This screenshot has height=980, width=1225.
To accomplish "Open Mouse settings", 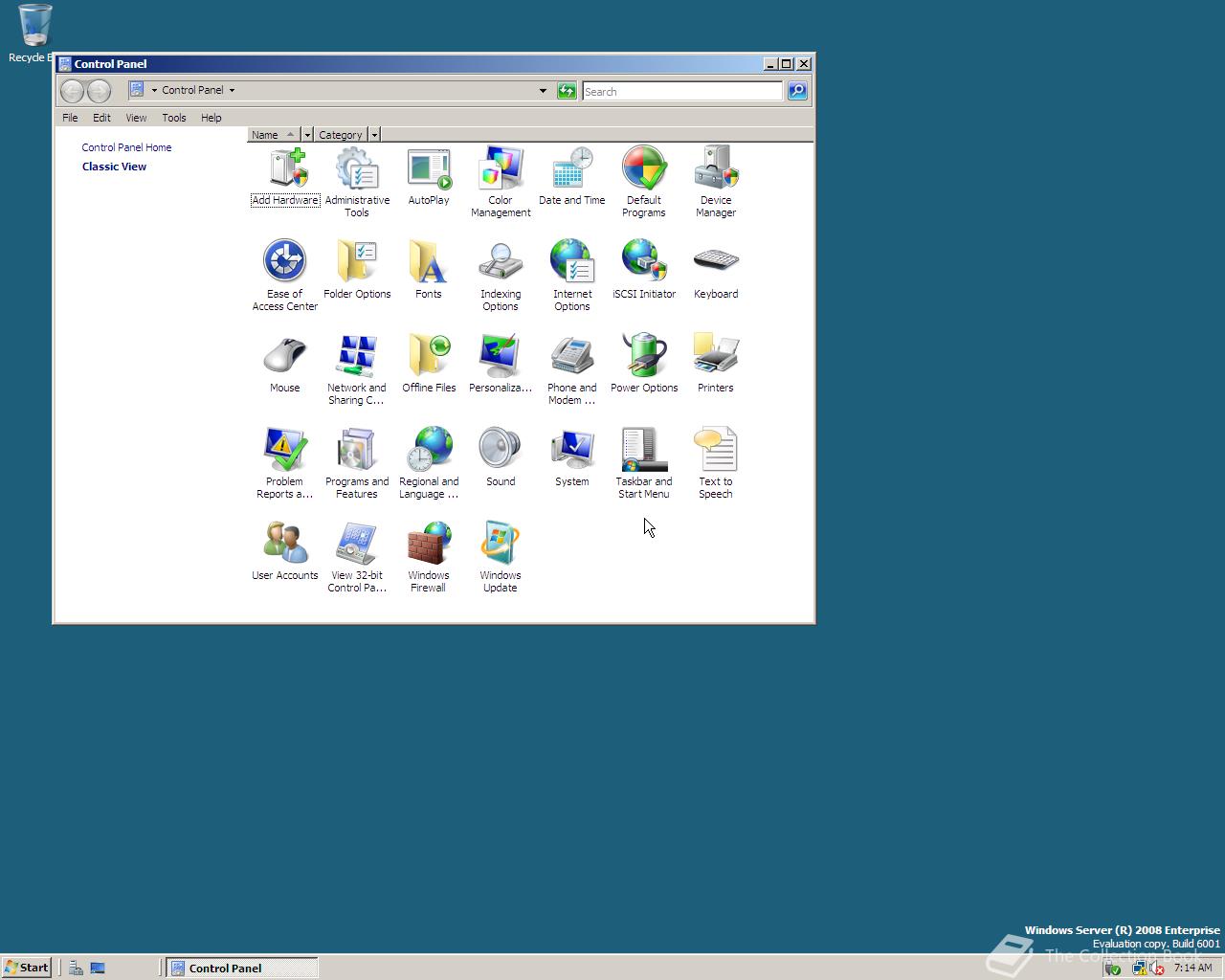I will [285, 364].
